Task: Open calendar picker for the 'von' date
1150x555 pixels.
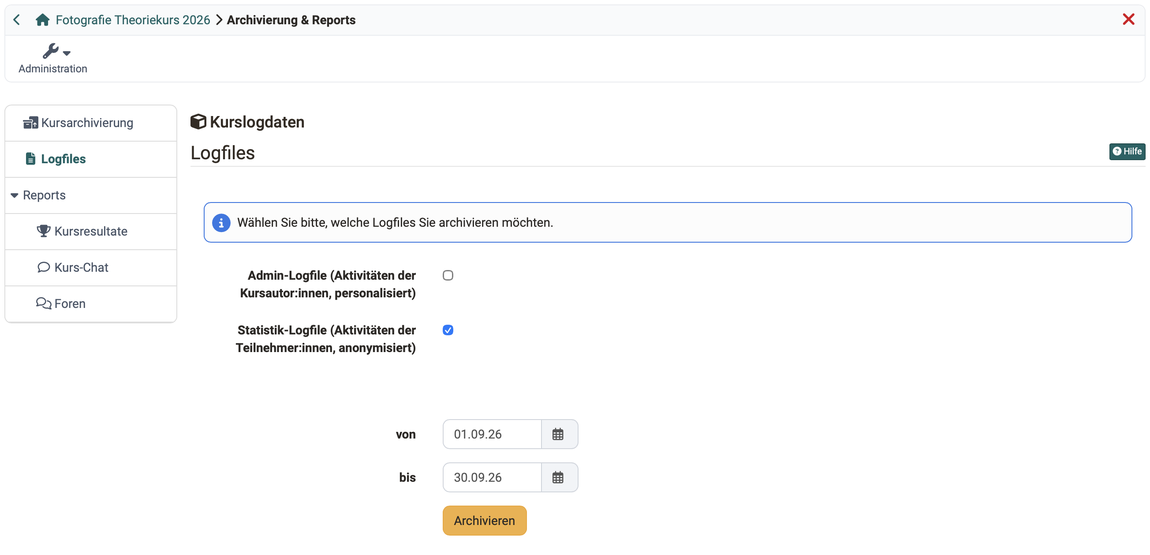Action: tap(559, 434)
